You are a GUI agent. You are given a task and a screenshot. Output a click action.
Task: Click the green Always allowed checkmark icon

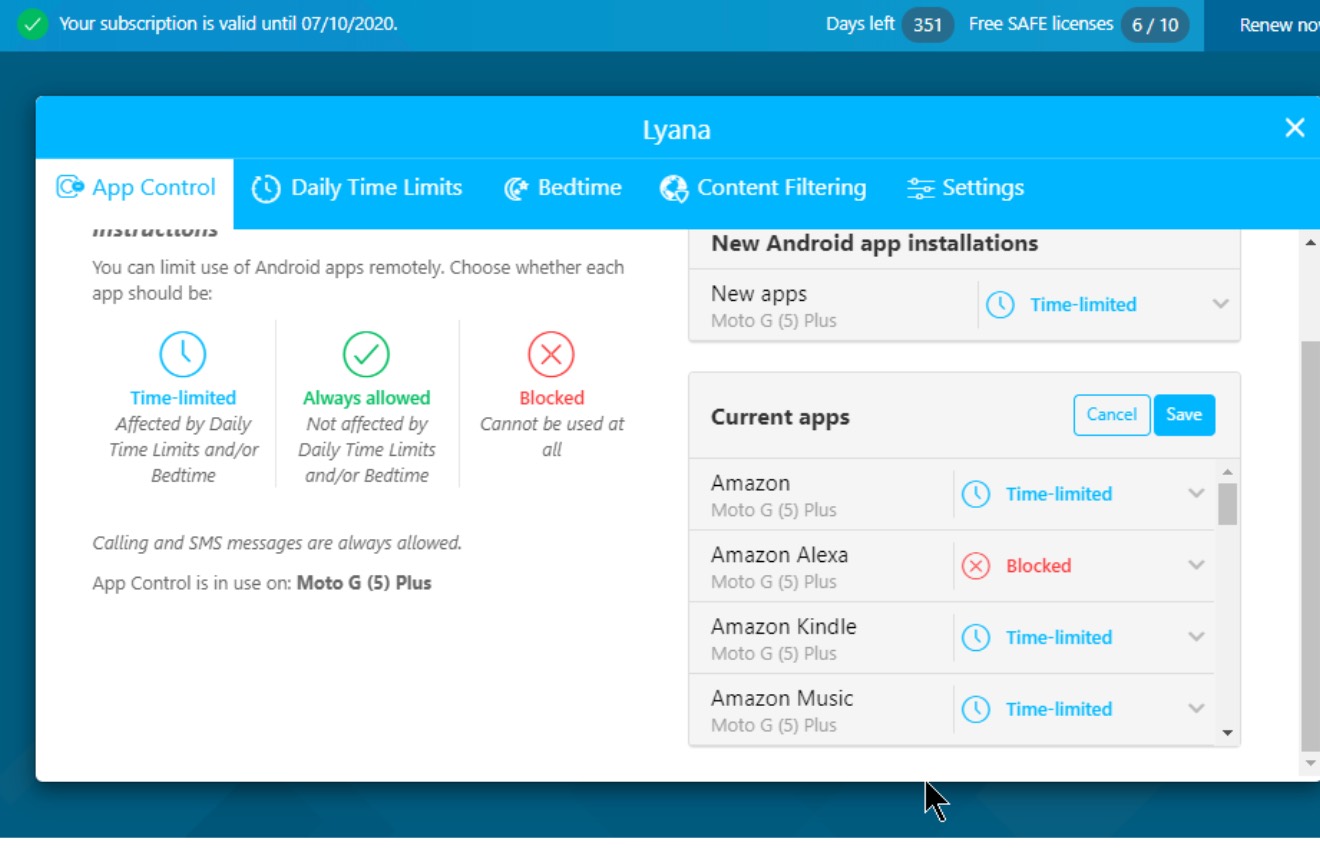click(366, 354)
